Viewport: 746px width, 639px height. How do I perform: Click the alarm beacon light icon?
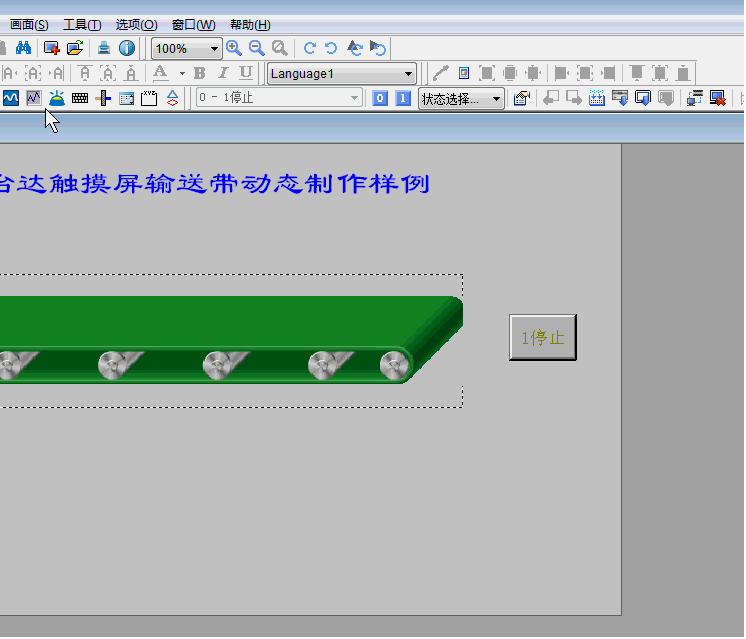(x=57, y=98)
